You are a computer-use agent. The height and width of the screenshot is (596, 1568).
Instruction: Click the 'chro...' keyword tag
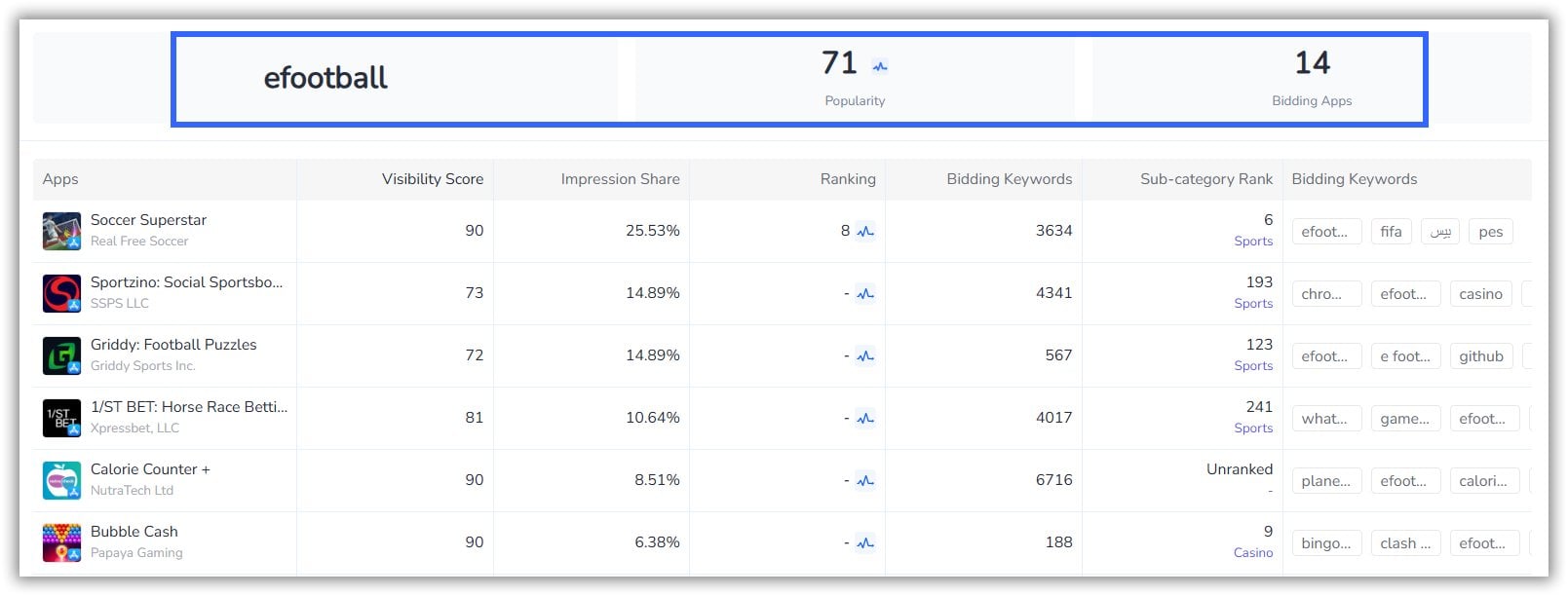[1326, 294]
